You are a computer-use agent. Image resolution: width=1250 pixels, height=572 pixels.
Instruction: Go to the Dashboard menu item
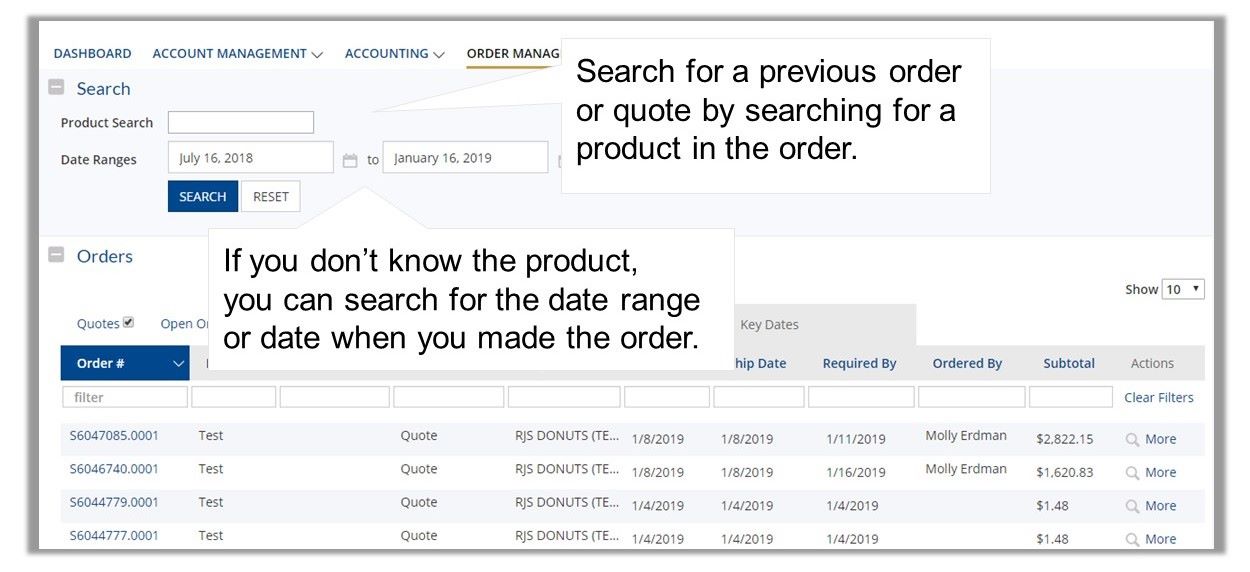[x=92, y=53]
